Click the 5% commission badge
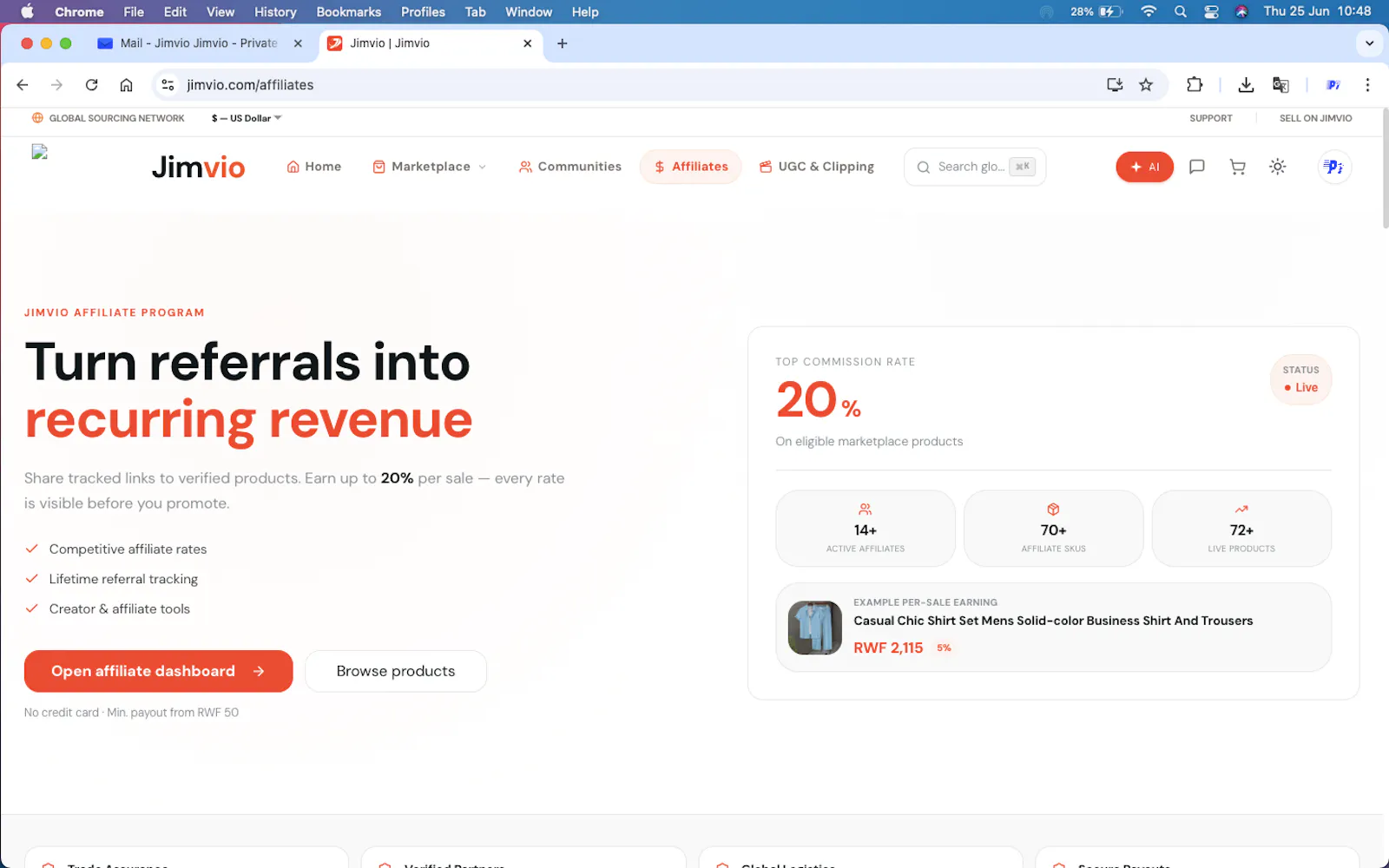Viewport: 1389px width, 868px height. pos(944,648)
